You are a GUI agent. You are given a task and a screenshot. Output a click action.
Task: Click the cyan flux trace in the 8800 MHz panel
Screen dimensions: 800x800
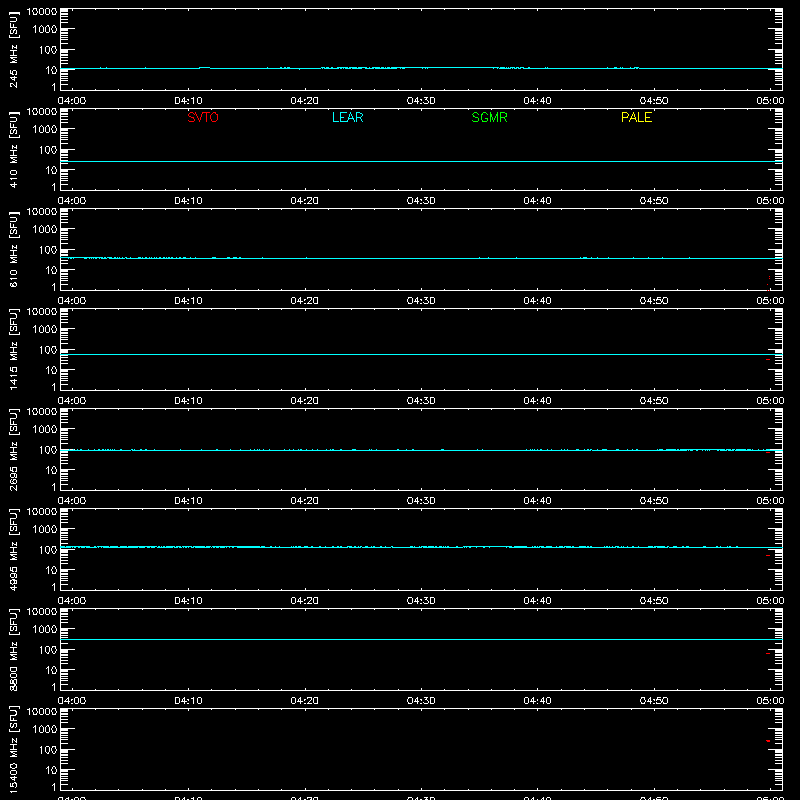[421, 639]
